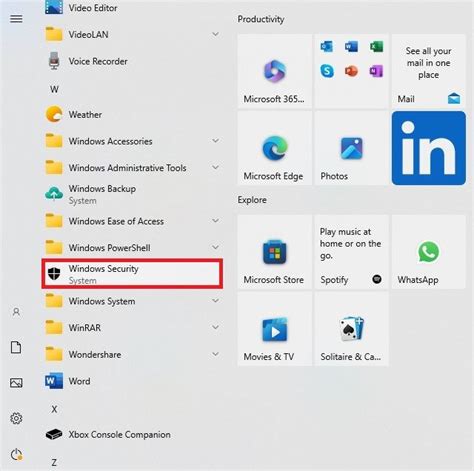Open Windows Security shield icon
Viewport: 474px width, 471px height.
[x=54, y=274]
